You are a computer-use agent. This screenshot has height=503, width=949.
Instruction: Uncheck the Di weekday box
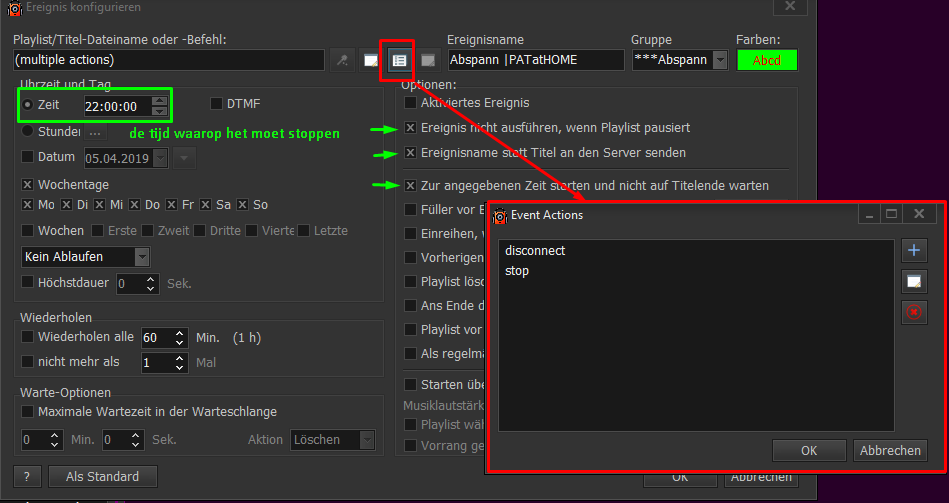tap(67, 205)
